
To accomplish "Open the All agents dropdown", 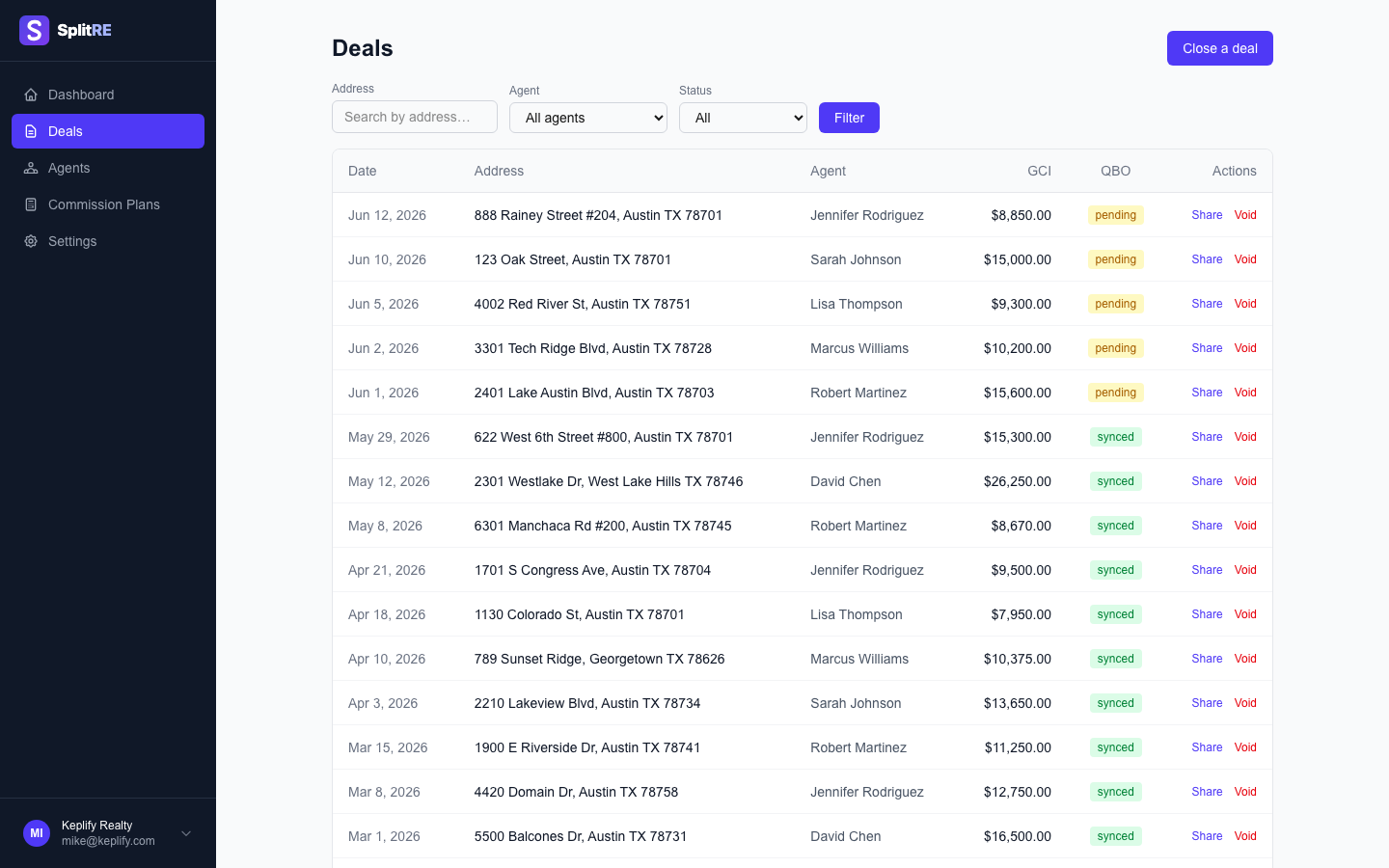I will 588,118.
